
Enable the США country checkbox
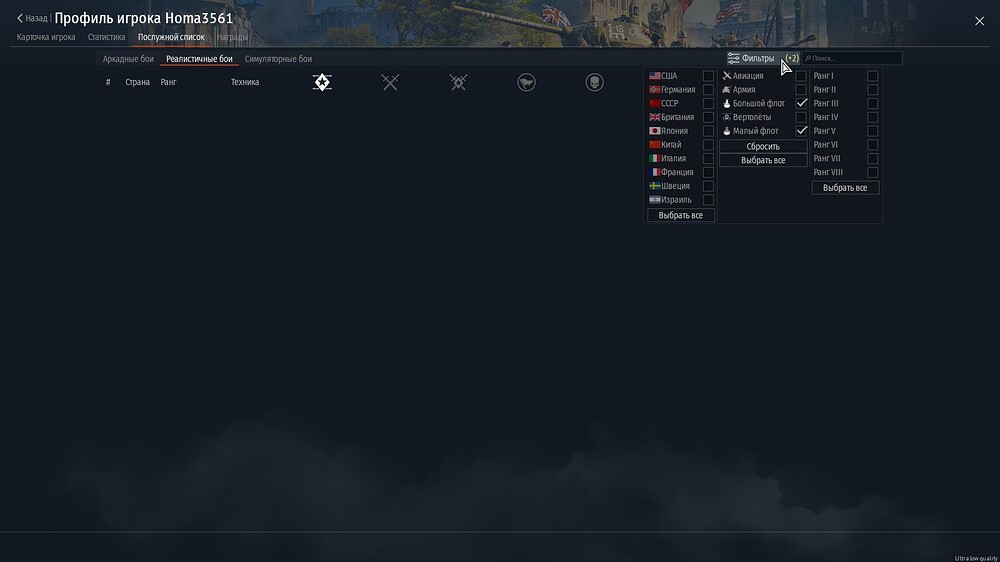(x=708, y=76)
